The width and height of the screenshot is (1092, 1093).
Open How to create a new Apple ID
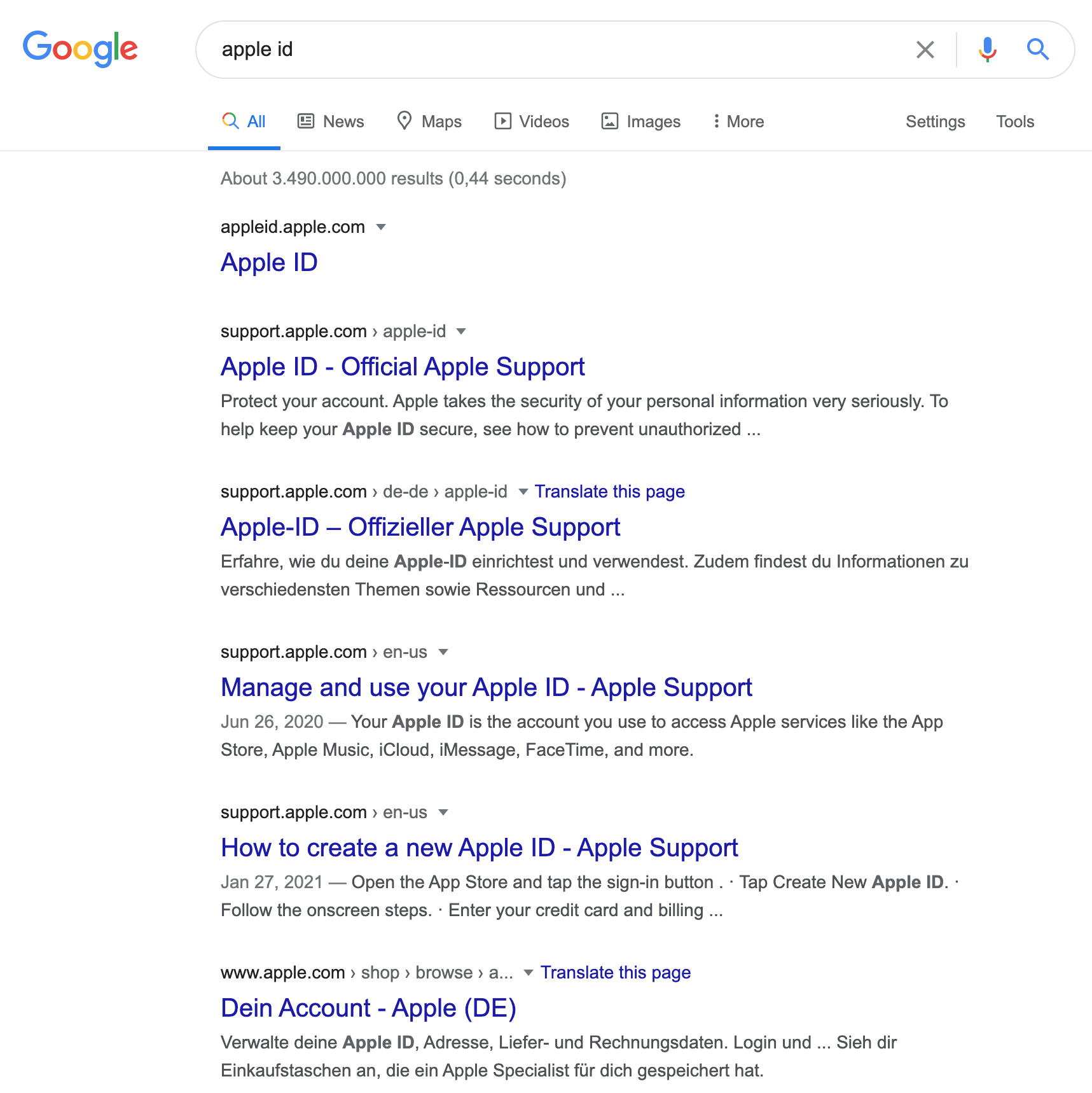[x=479, y=848]
